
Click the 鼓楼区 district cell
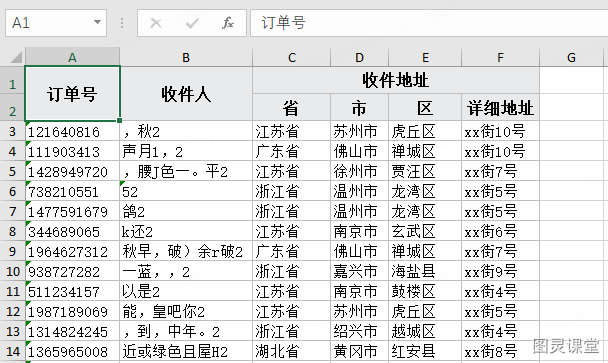425,291
